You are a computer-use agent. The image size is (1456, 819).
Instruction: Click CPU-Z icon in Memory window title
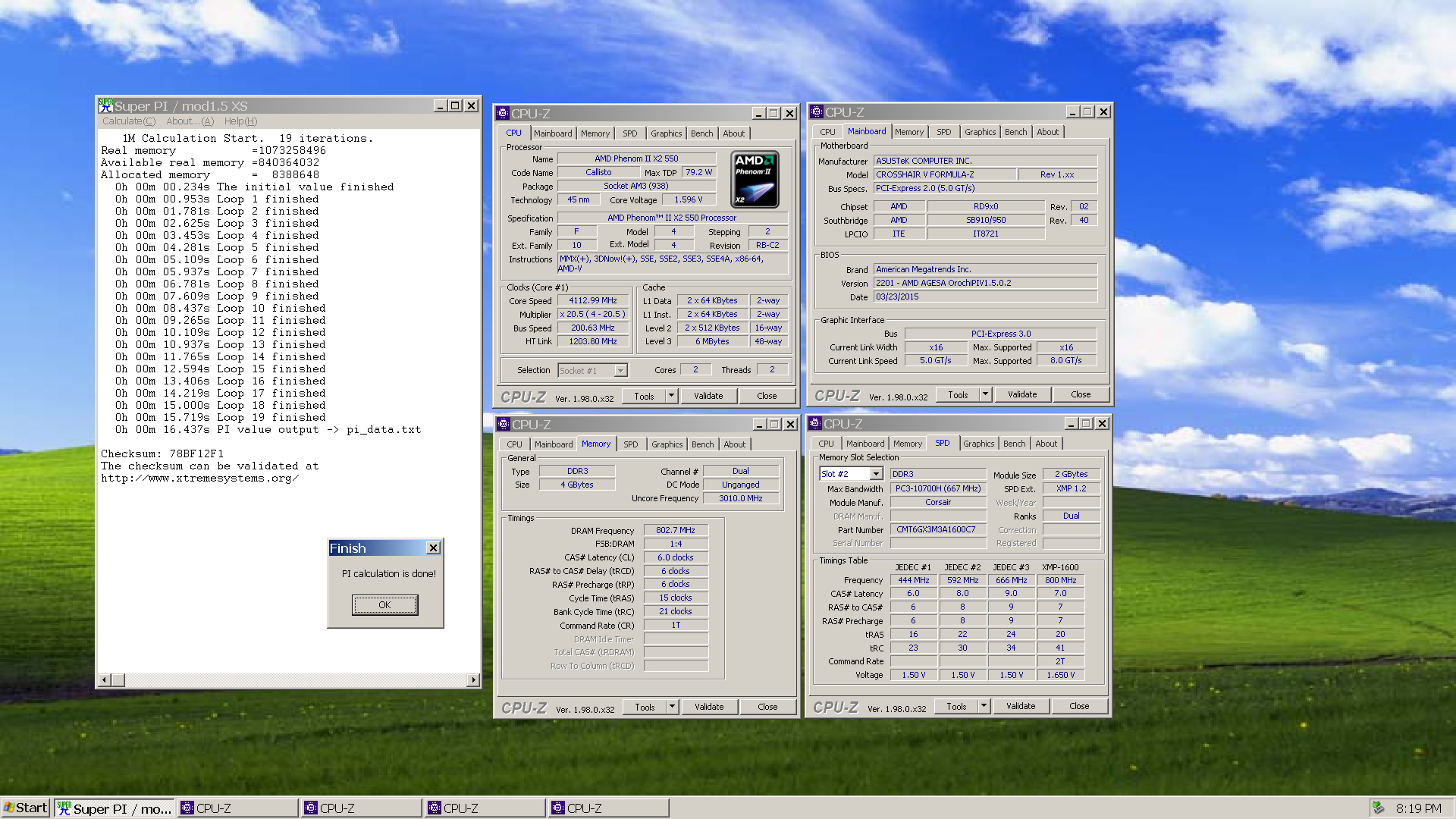point(504,424)
